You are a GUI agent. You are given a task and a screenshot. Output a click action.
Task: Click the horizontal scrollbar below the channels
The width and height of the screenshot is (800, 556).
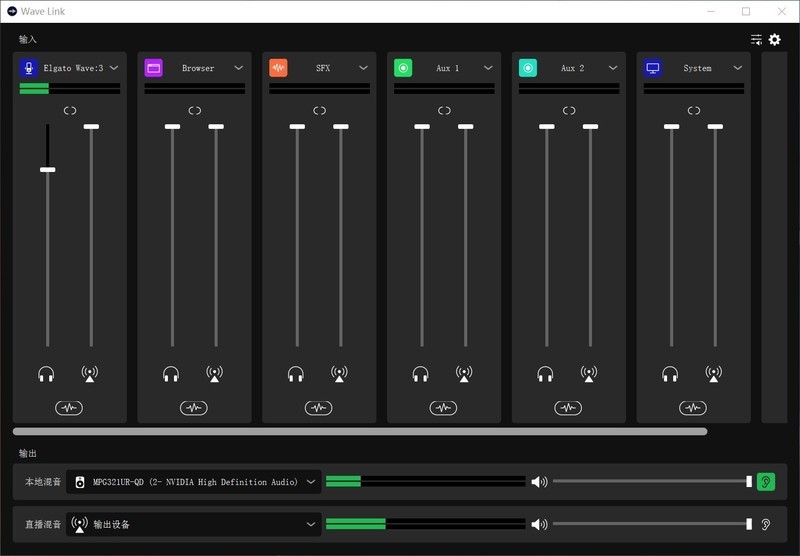pos(360,432)
